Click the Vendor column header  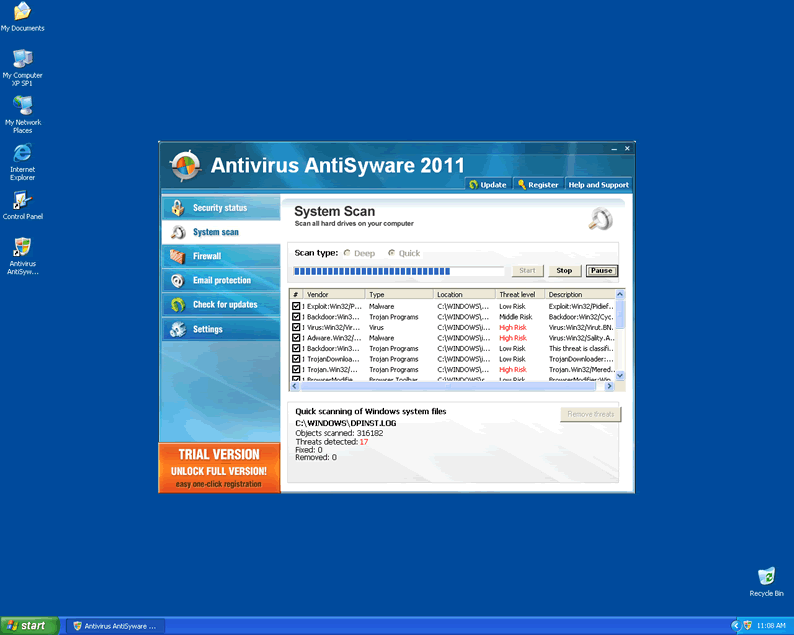pyautogui.click(x=335, y=295)
